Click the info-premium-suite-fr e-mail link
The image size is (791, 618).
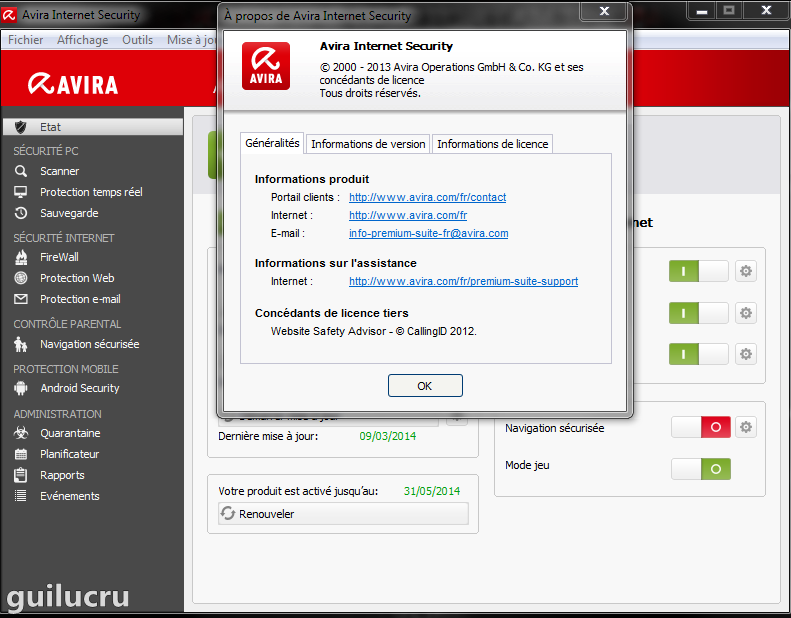pyautogui.click(x=428, y=233)
